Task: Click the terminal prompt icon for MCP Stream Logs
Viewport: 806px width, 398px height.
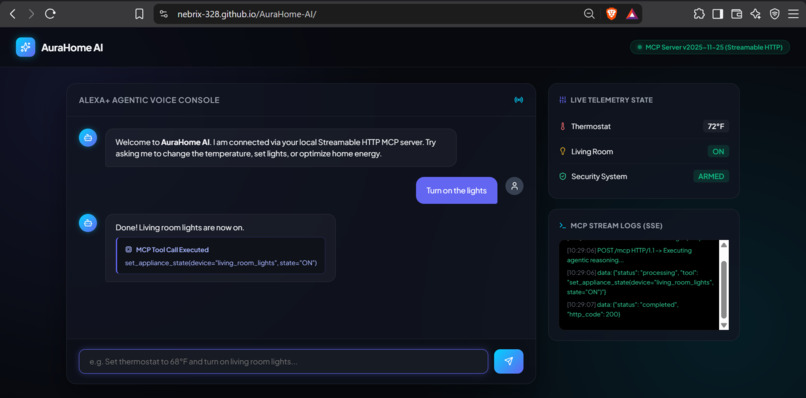Action: click(x=562, y=225)
